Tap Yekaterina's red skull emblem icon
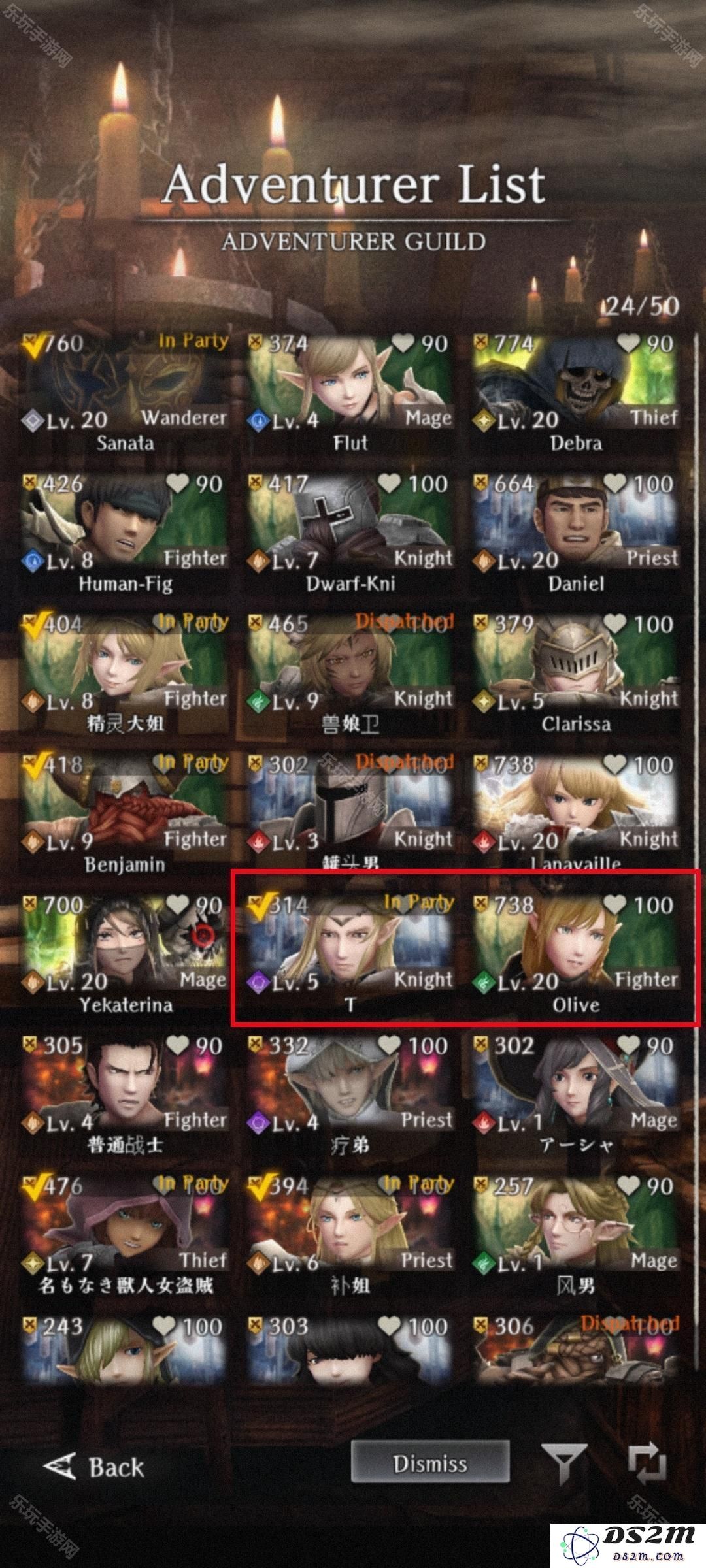The height and width of the screenshot is (1568, 706). (204, 936)
